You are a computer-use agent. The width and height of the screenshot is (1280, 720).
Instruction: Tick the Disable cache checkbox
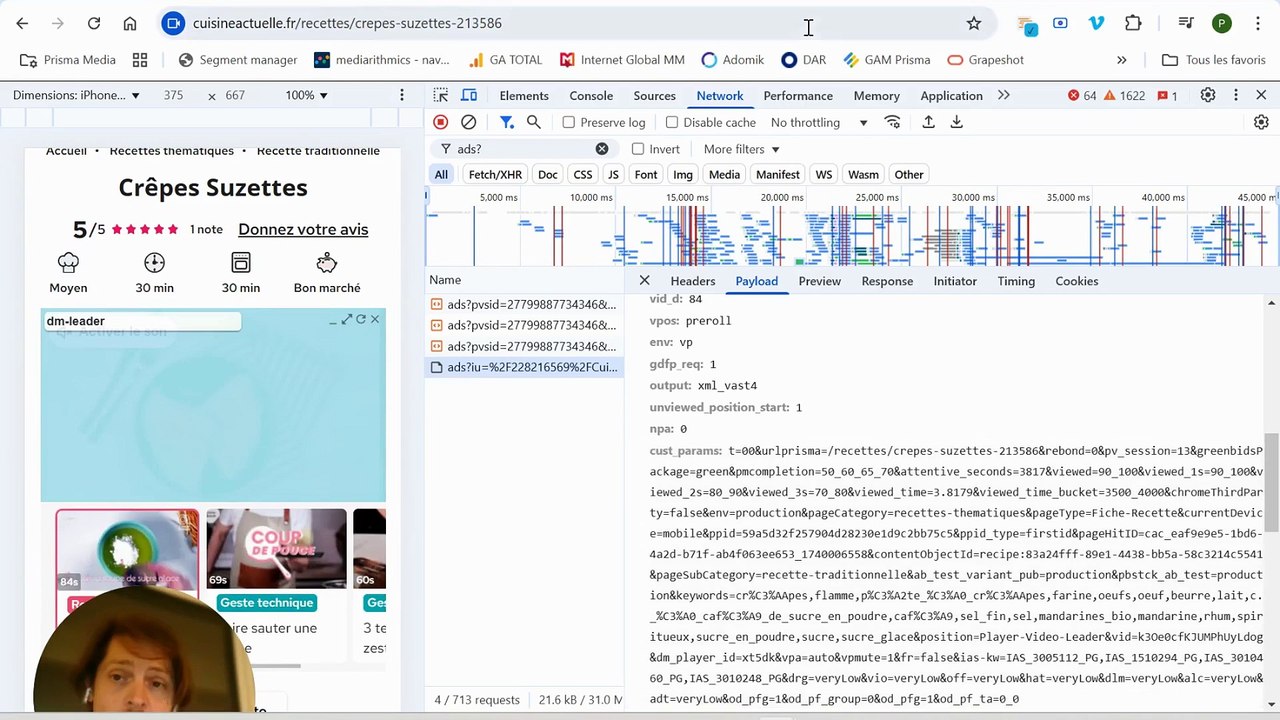point(672,122)
